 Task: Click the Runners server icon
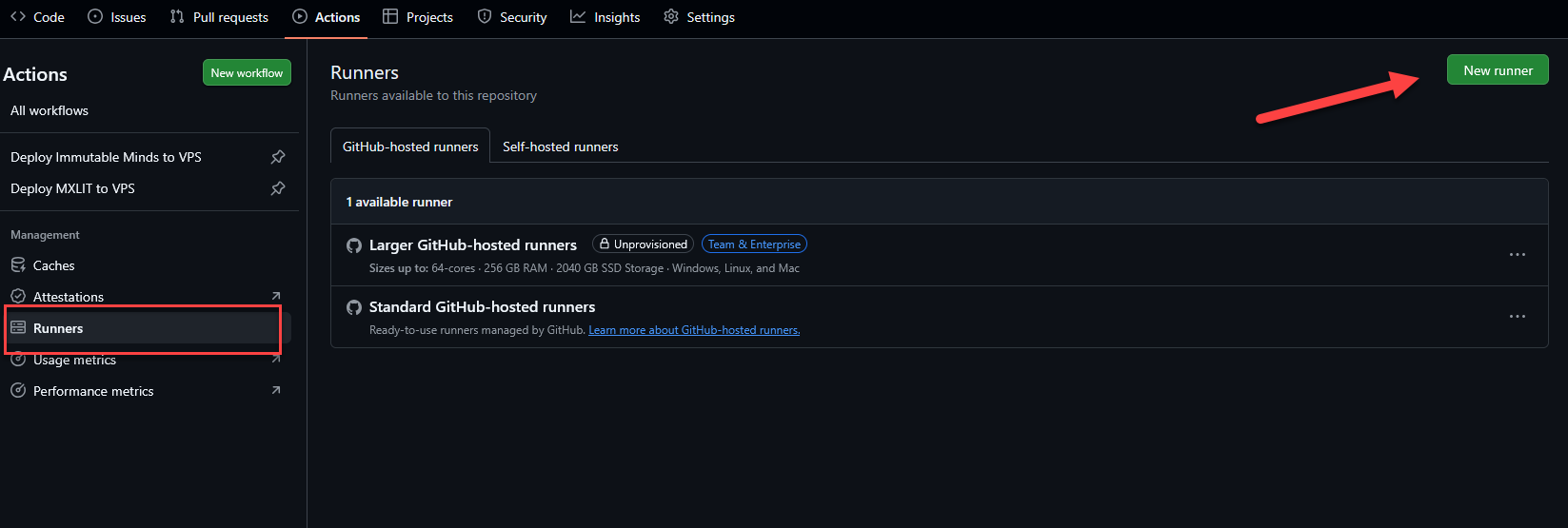point(18,328)
